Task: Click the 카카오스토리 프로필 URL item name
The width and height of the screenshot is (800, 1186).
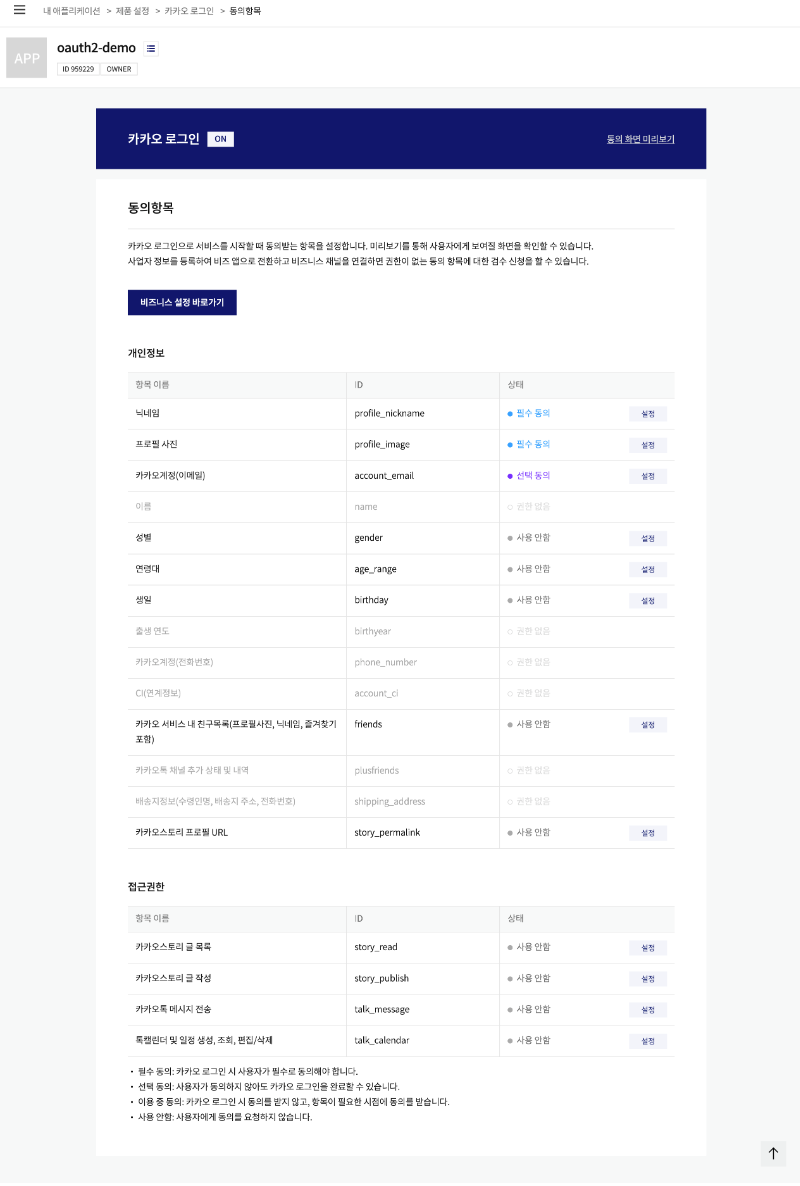Action: coord(181,832)
